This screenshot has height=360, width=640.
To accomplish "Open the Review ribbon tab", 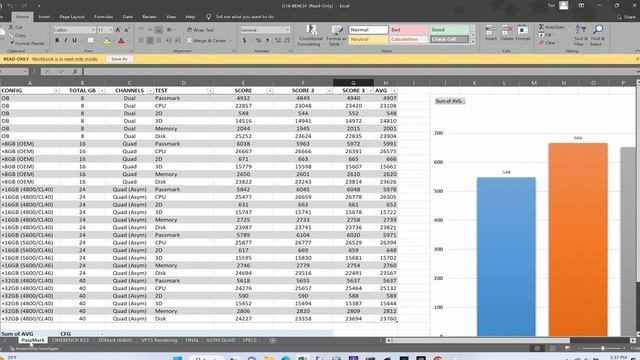I will pos(149,17).
